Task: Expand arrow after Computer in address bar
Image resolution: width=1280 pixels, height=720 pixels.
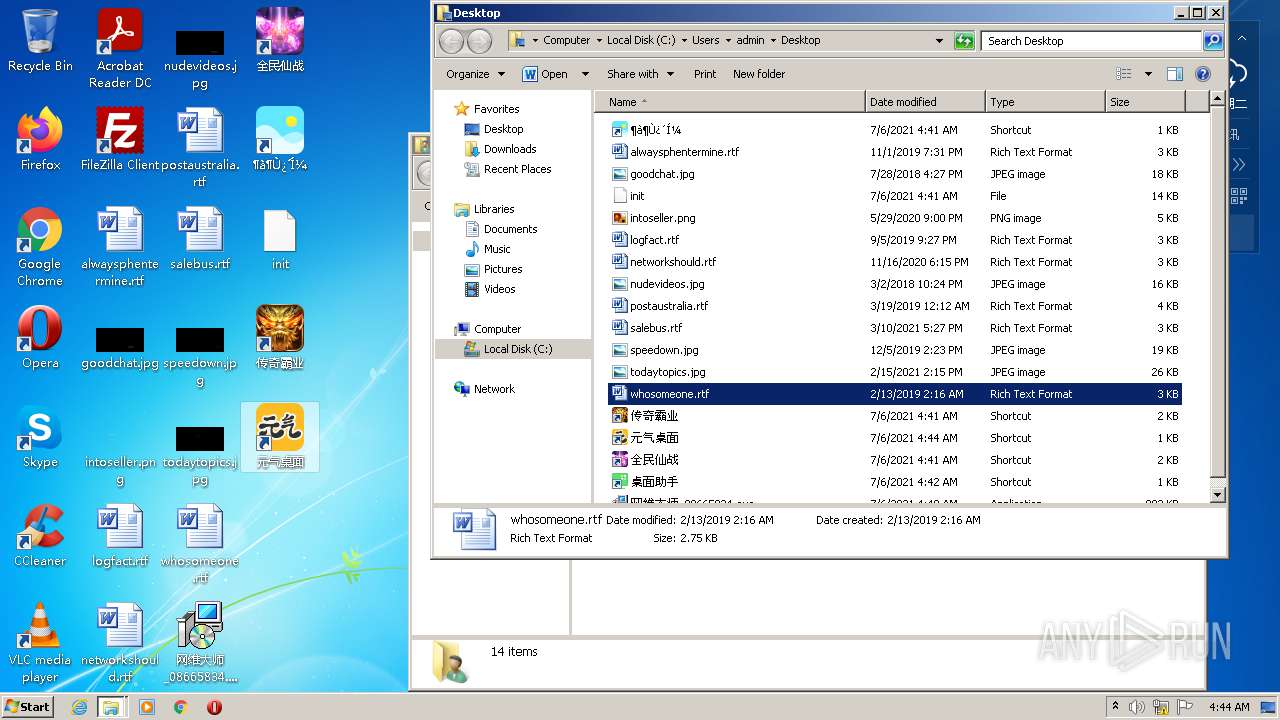Action: point(598,41)
